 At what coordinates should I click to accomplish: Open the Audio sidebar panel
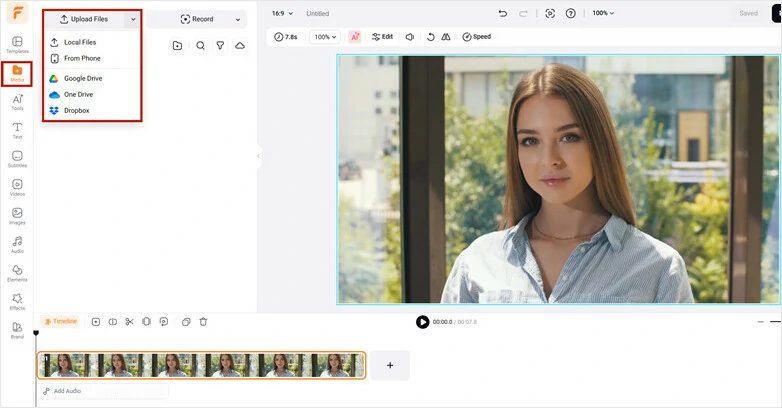coord(17,244)
